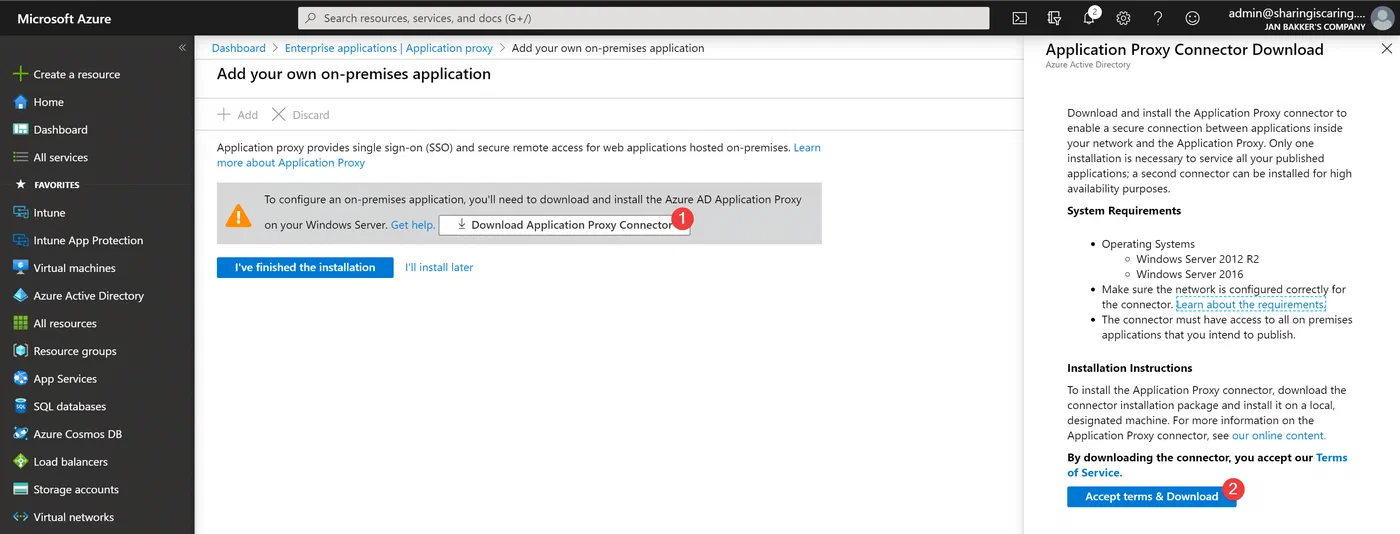This screenshot has width=1400, height=534.
Task: Click I've finished the installation button
Action: [x=305, y=267]
